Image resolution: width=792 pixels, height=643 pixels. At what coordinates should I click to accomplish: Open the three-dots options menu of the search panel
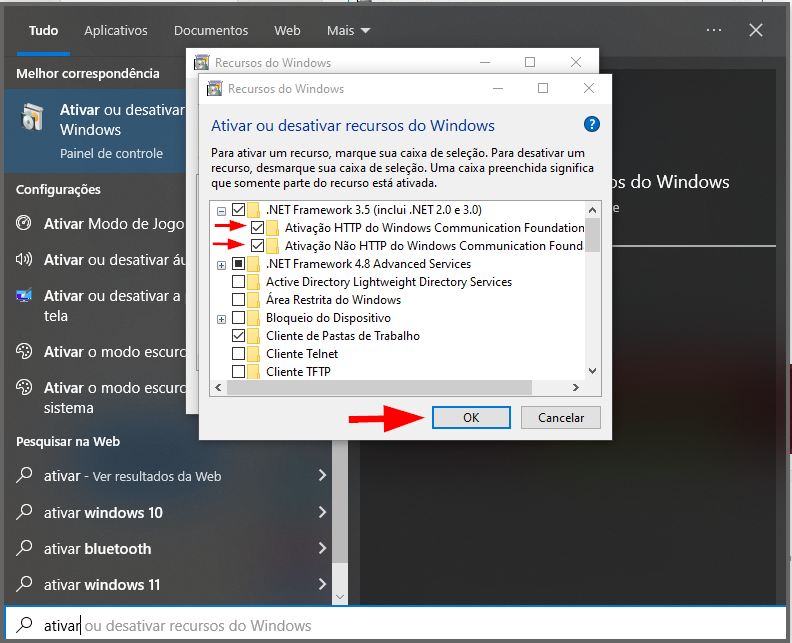tap(714, 30)
